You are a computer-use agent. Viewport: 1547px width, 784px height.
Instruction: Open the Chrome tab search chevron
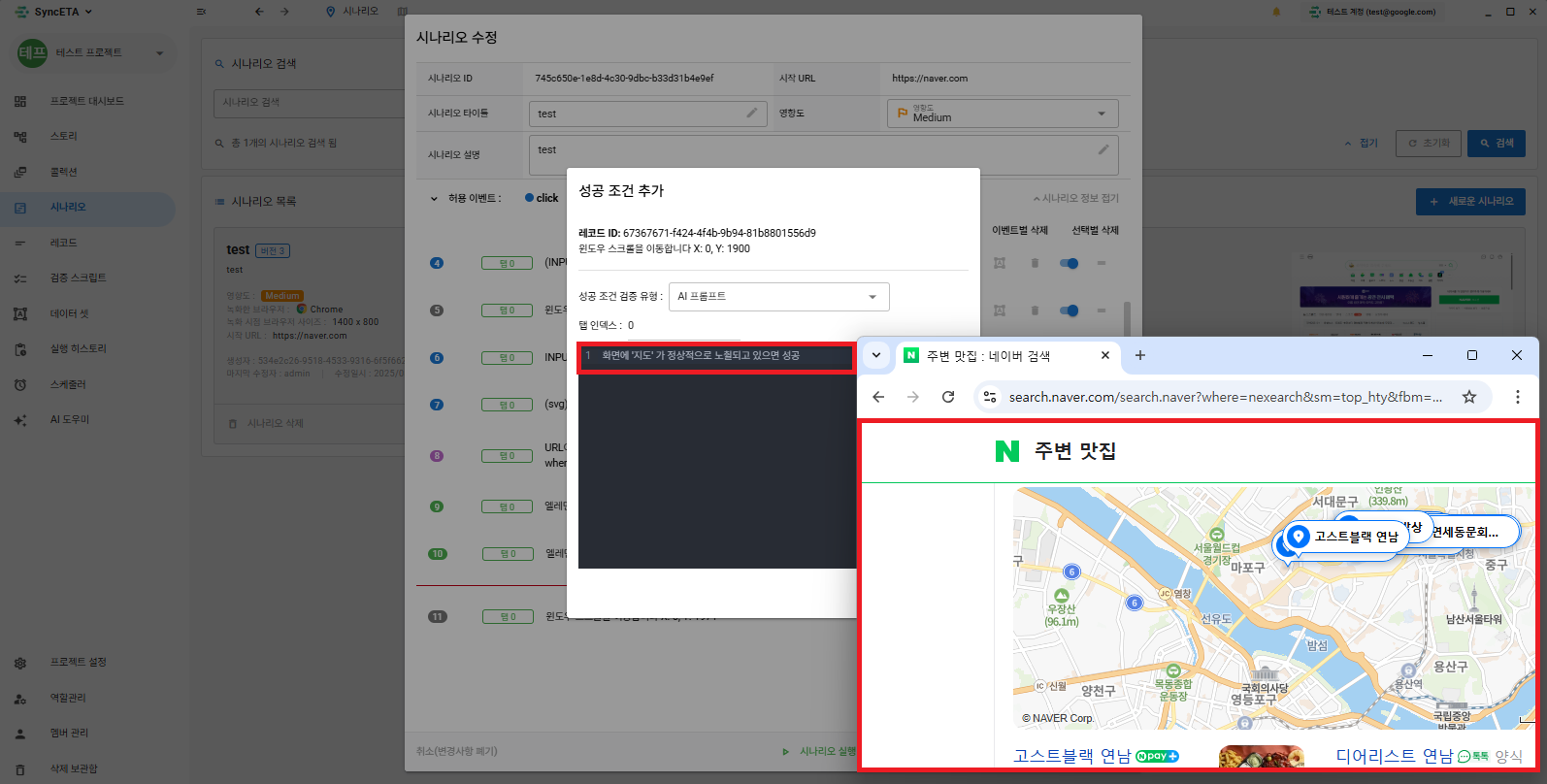(x=875, y=356)
